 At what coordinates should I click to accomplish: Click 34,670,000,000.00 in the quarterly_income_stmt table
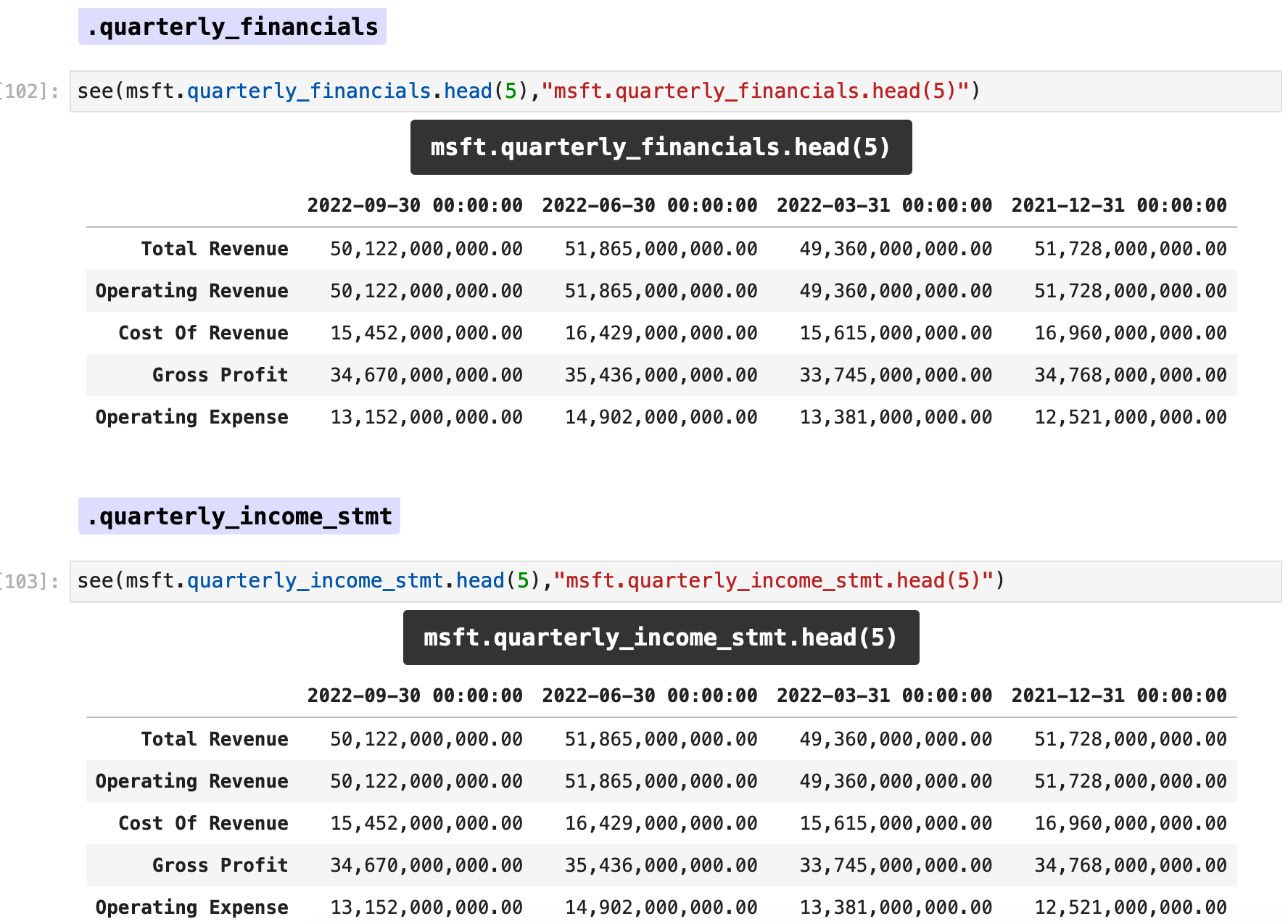coord(426,865)
